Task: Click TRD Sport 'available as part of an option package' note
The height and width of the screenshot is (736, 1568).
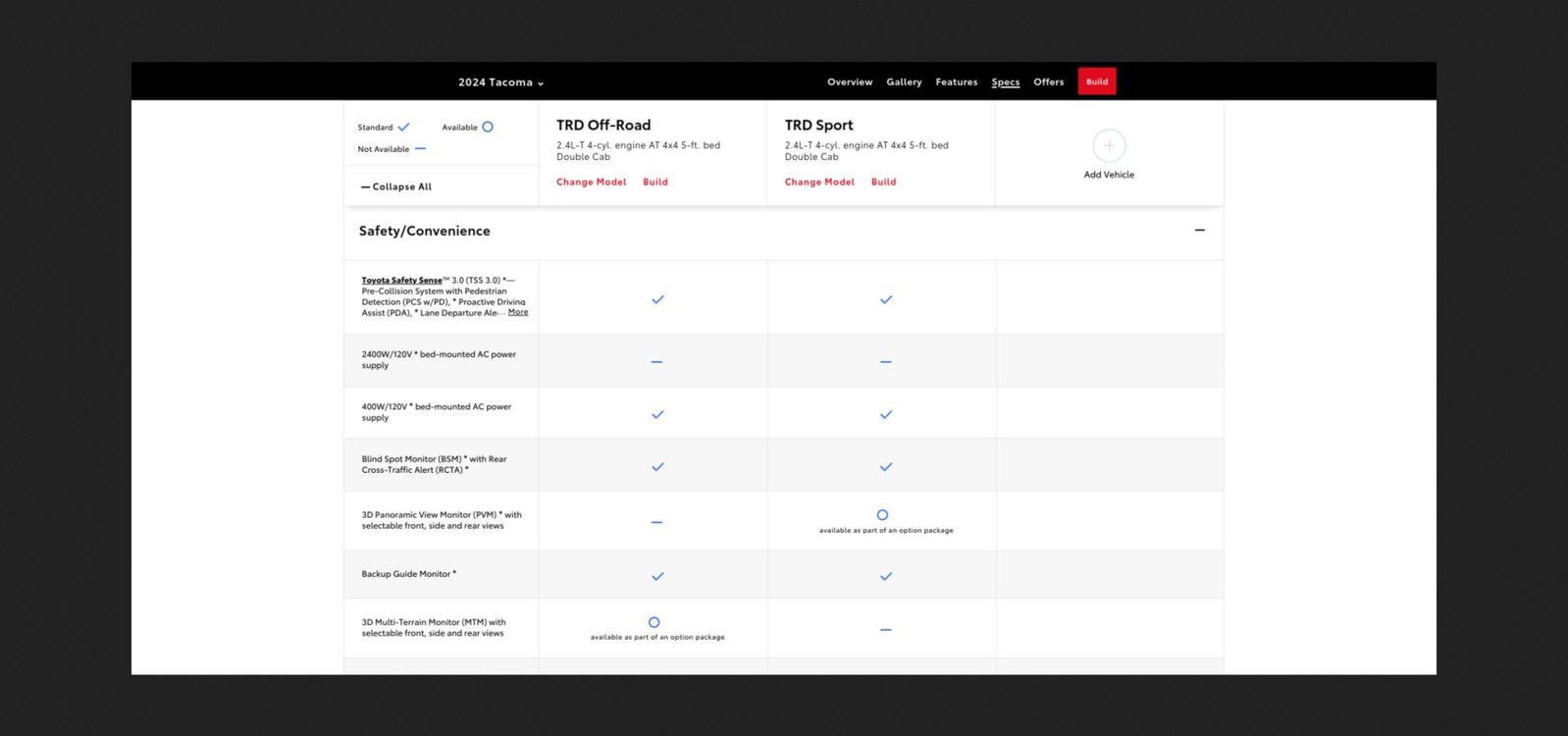Action: [x=886, y=531]
